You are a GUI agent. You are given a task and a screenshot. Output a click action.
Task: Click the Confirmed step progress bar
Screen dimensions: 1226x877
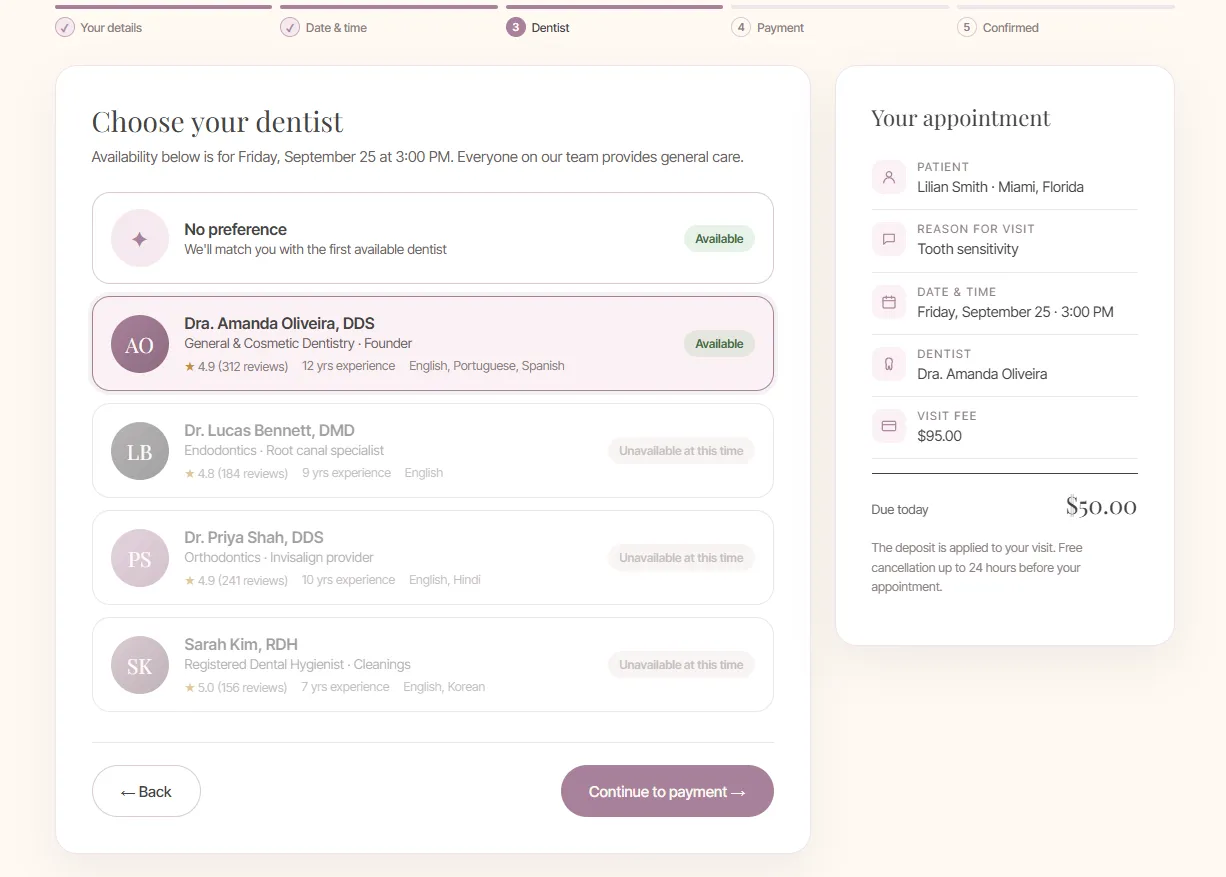[x=1066, y=7]
